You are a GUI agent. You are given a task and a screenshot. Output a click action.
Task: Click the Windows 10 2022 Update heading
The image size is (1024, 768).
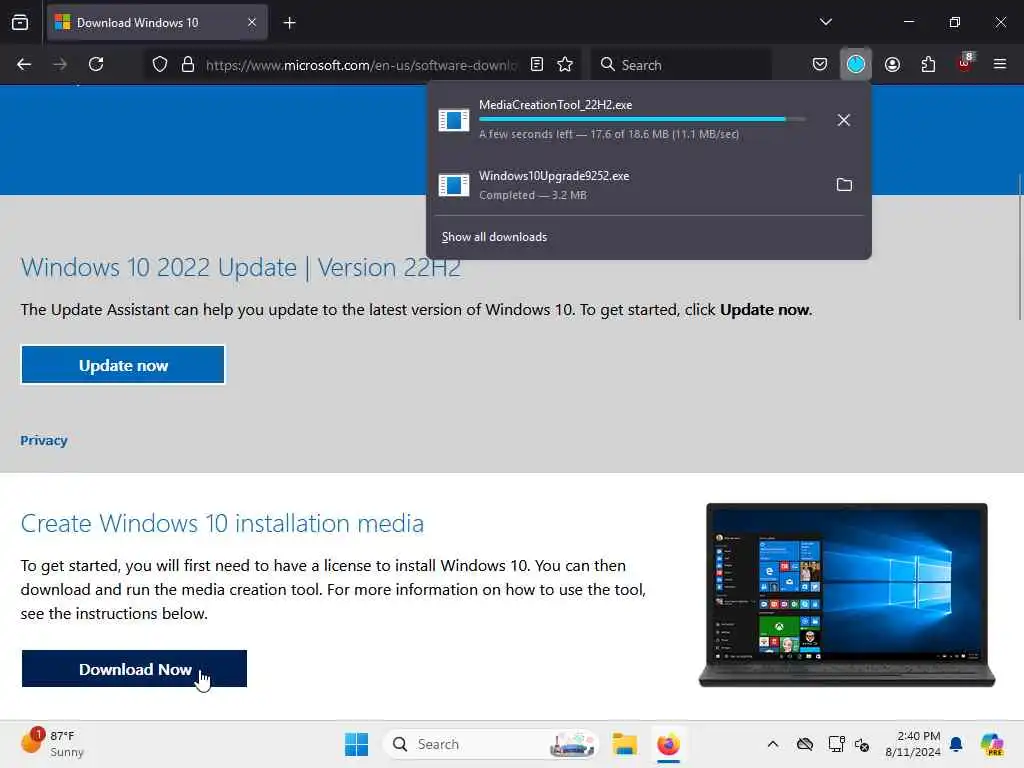click(x=240, y=268)
